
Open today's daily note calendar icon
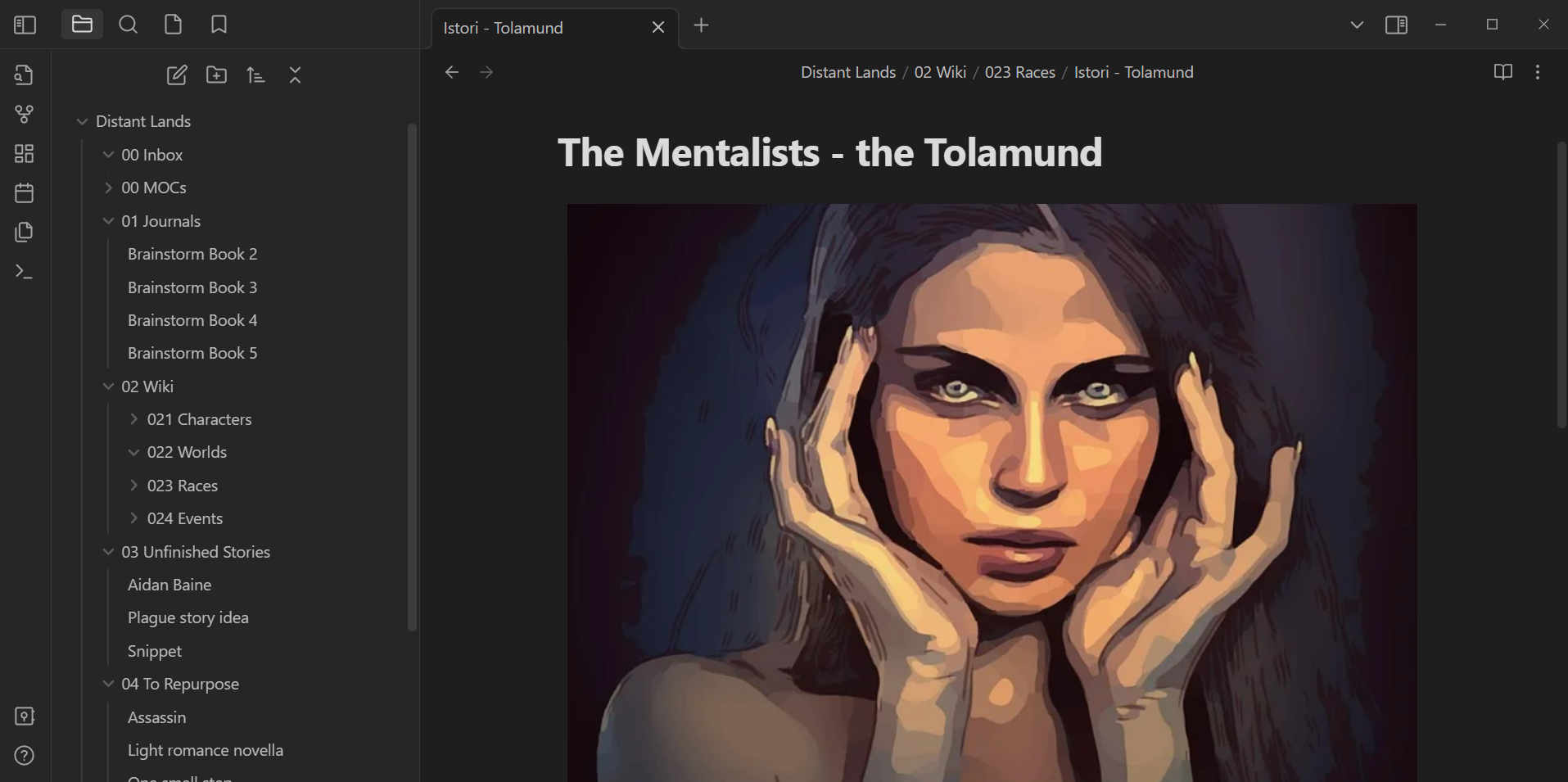point(25,193)
